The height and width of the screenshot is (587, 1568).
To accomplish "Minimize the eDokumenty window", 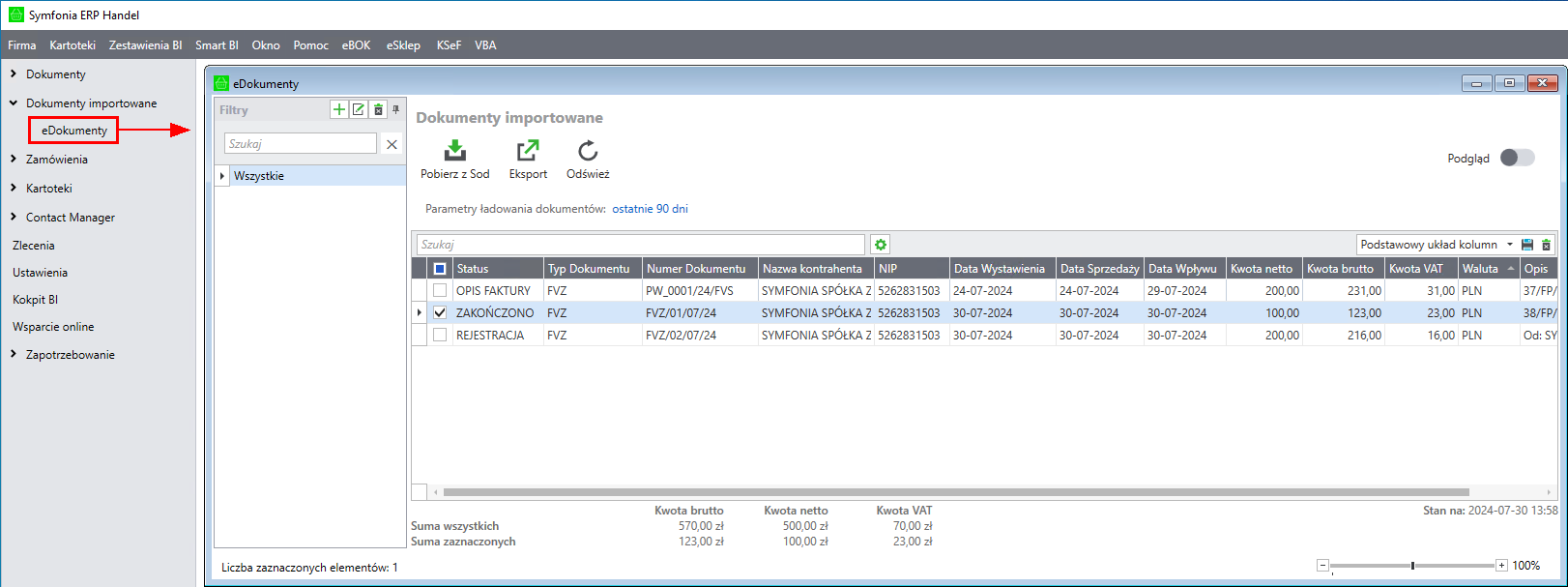I will [x=1476, y=83].
